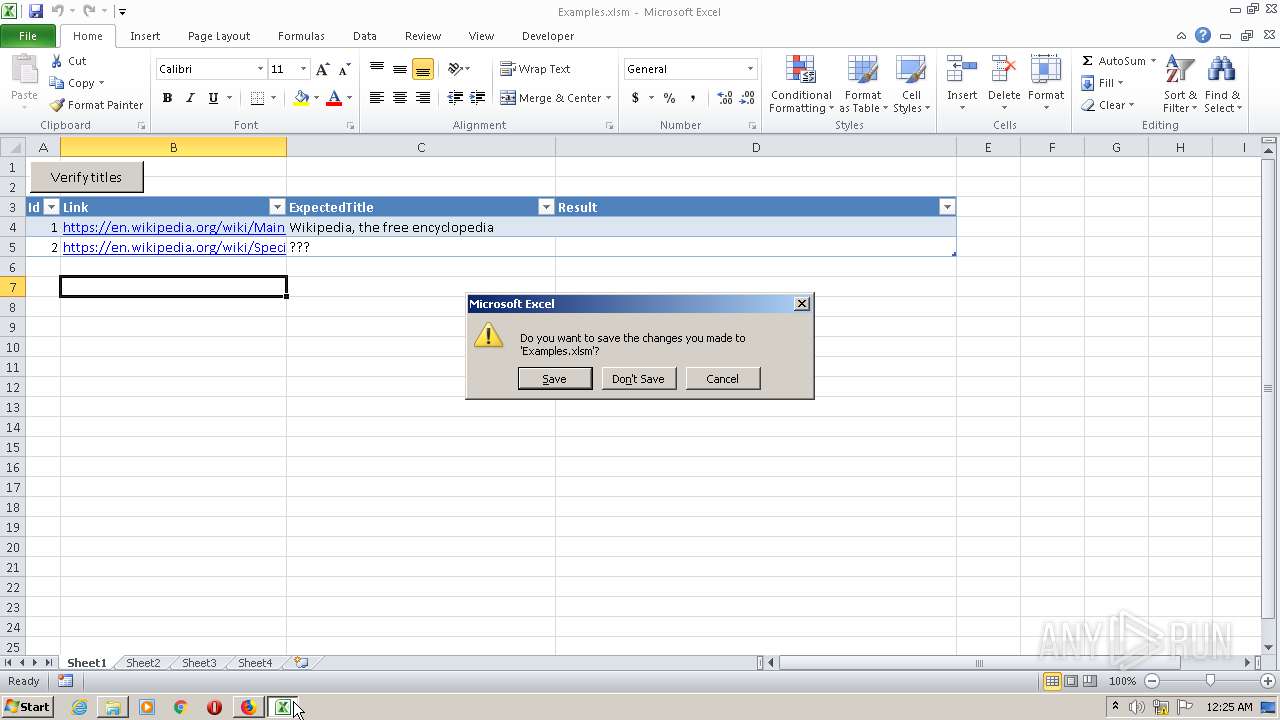The image size is (1280, 720).
Task: Expand the Copy dropdown arrow
Action: click(101, 83)
